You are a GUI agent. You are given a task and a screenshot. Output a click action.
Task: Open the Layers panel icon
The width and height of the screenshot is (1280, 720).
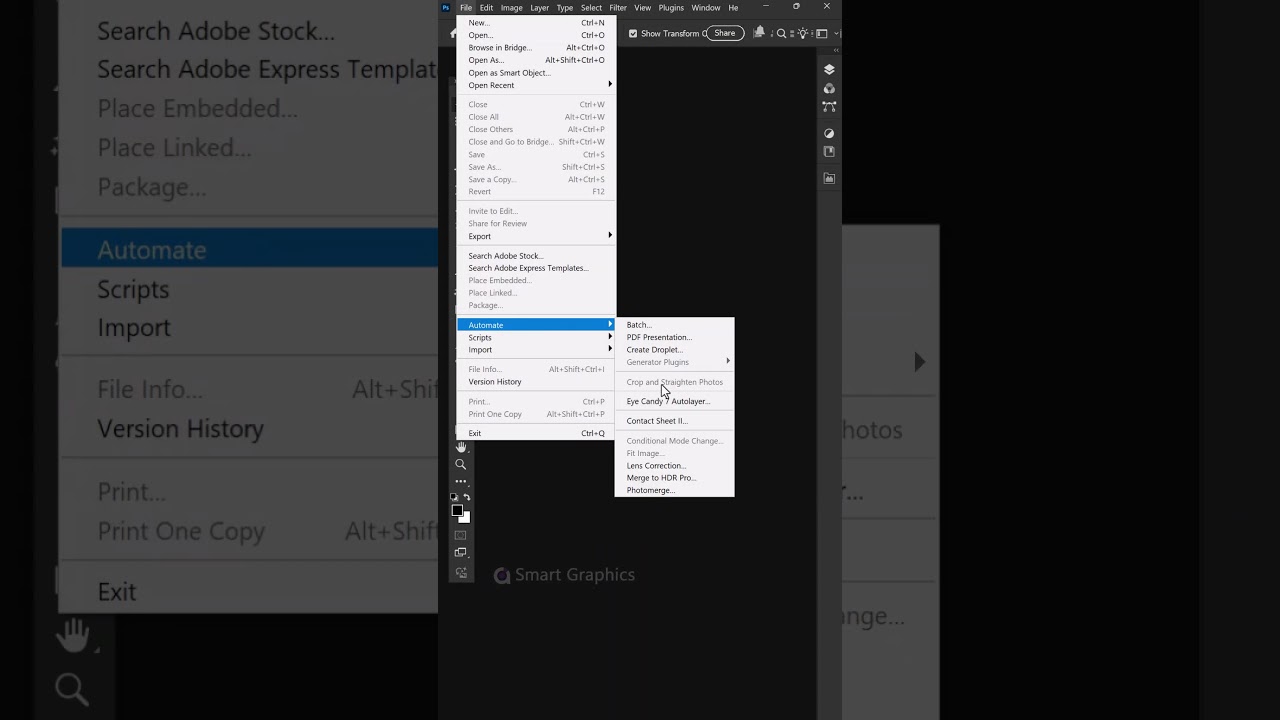point(829,70)
